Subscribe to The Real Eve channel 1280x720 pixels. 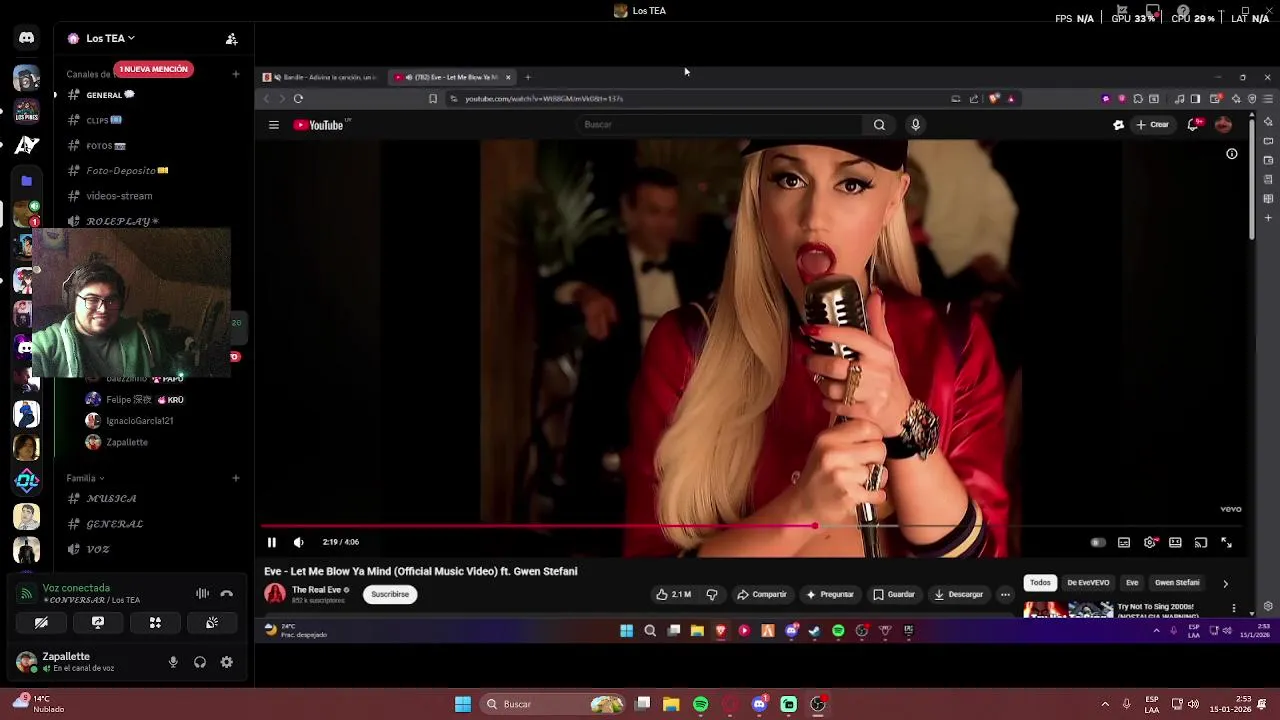[390, 594]
